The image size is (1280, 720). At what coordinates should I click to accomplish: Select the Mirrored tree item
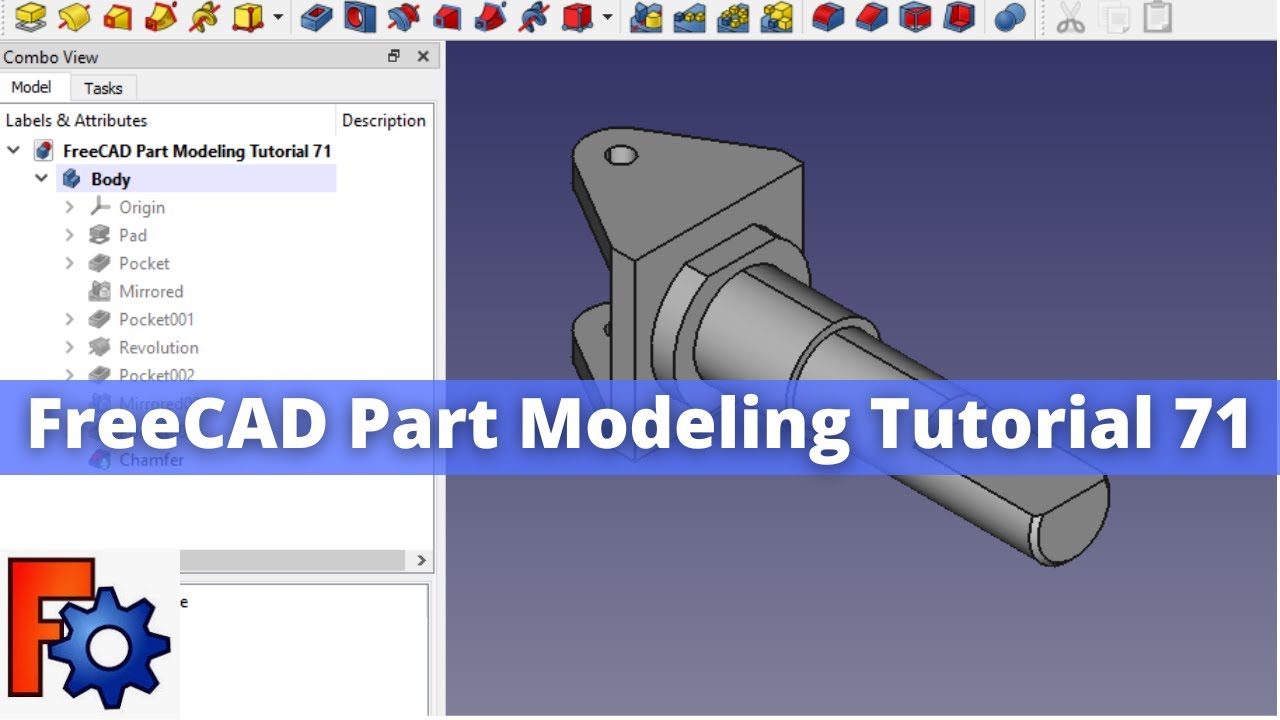(151, 291)
